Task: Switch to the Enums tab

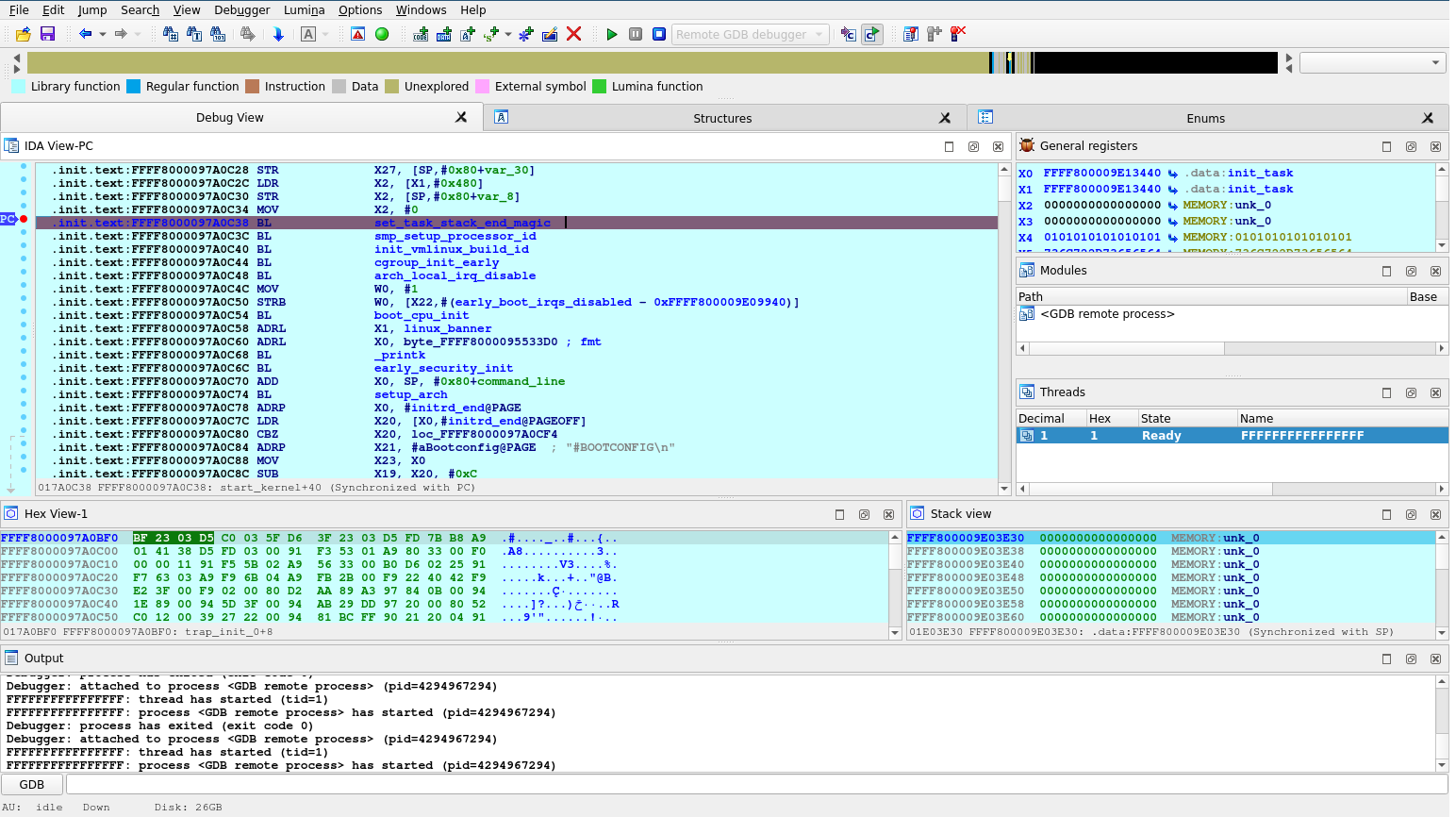Action: pyautogui.click(x=1205, y=117)
